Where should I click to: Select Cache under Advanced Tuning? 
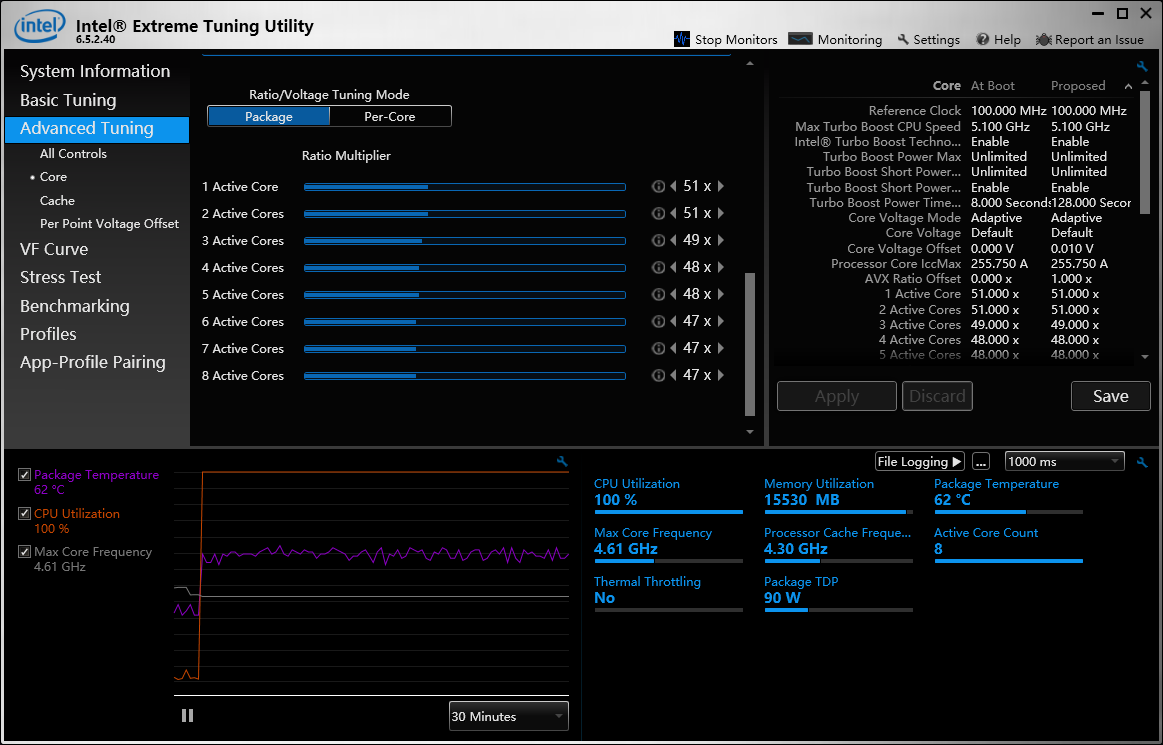point(57,200)
